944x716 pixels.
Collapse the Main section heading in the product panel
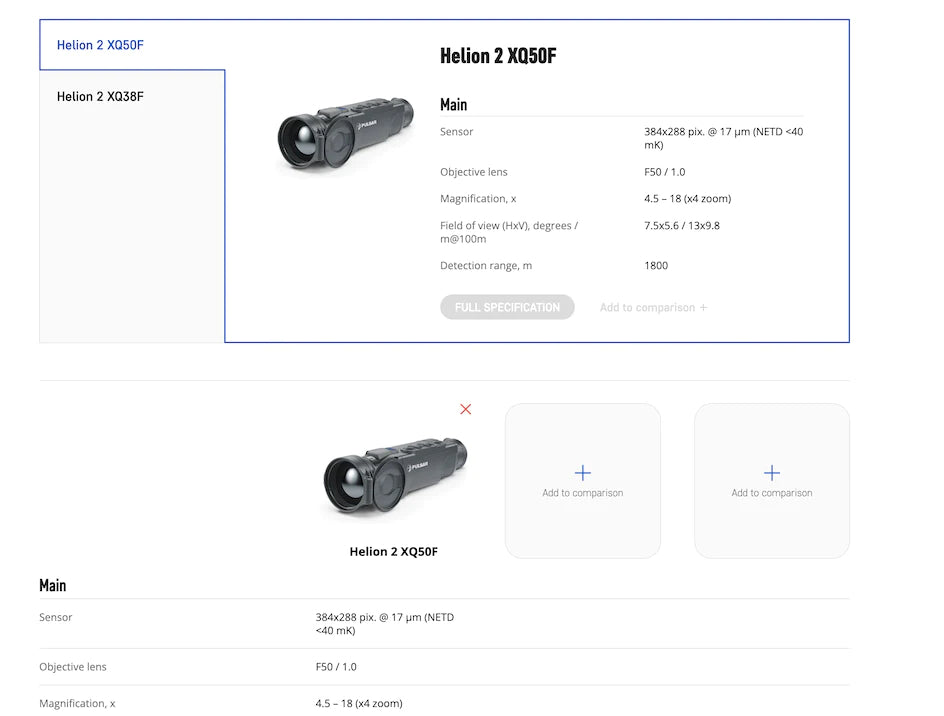pos(454,104)
